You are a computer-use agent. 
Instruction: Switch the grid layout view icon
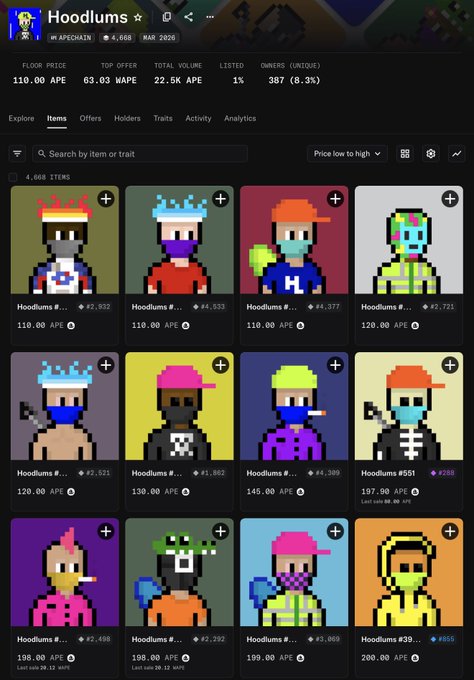[405, 154]
